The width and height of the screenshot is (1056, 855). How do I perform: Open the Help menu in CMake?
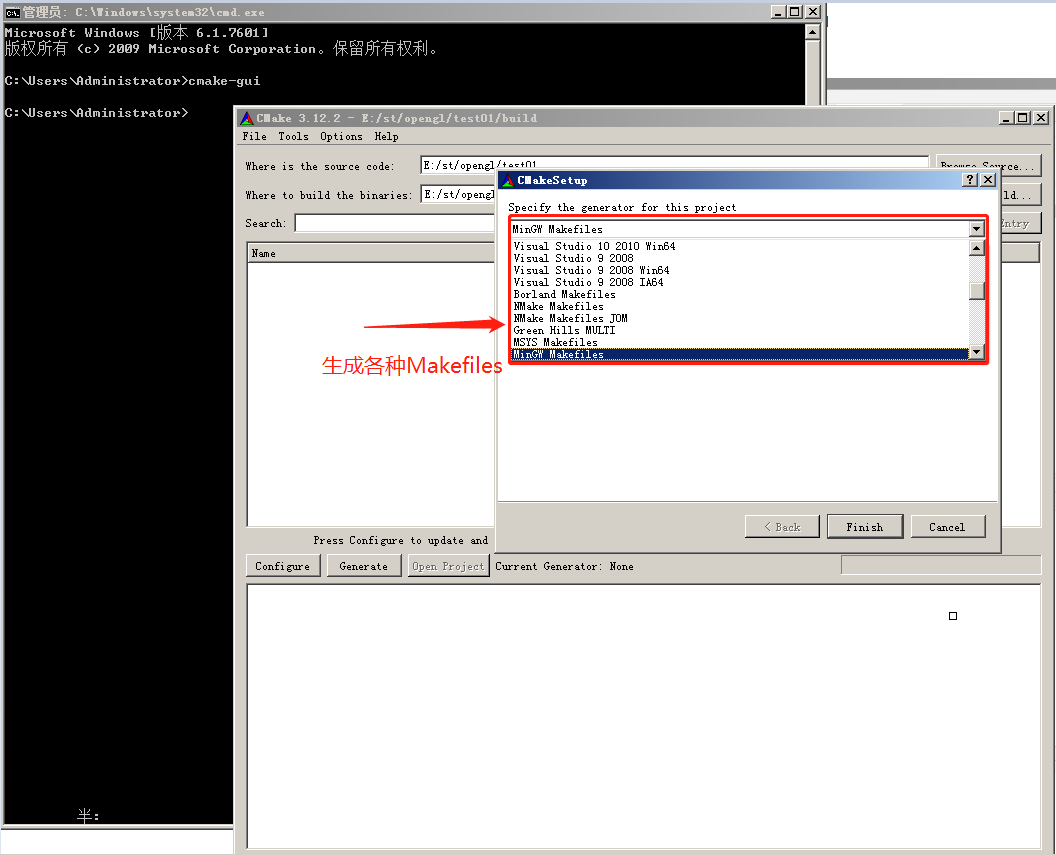[386, 137]
